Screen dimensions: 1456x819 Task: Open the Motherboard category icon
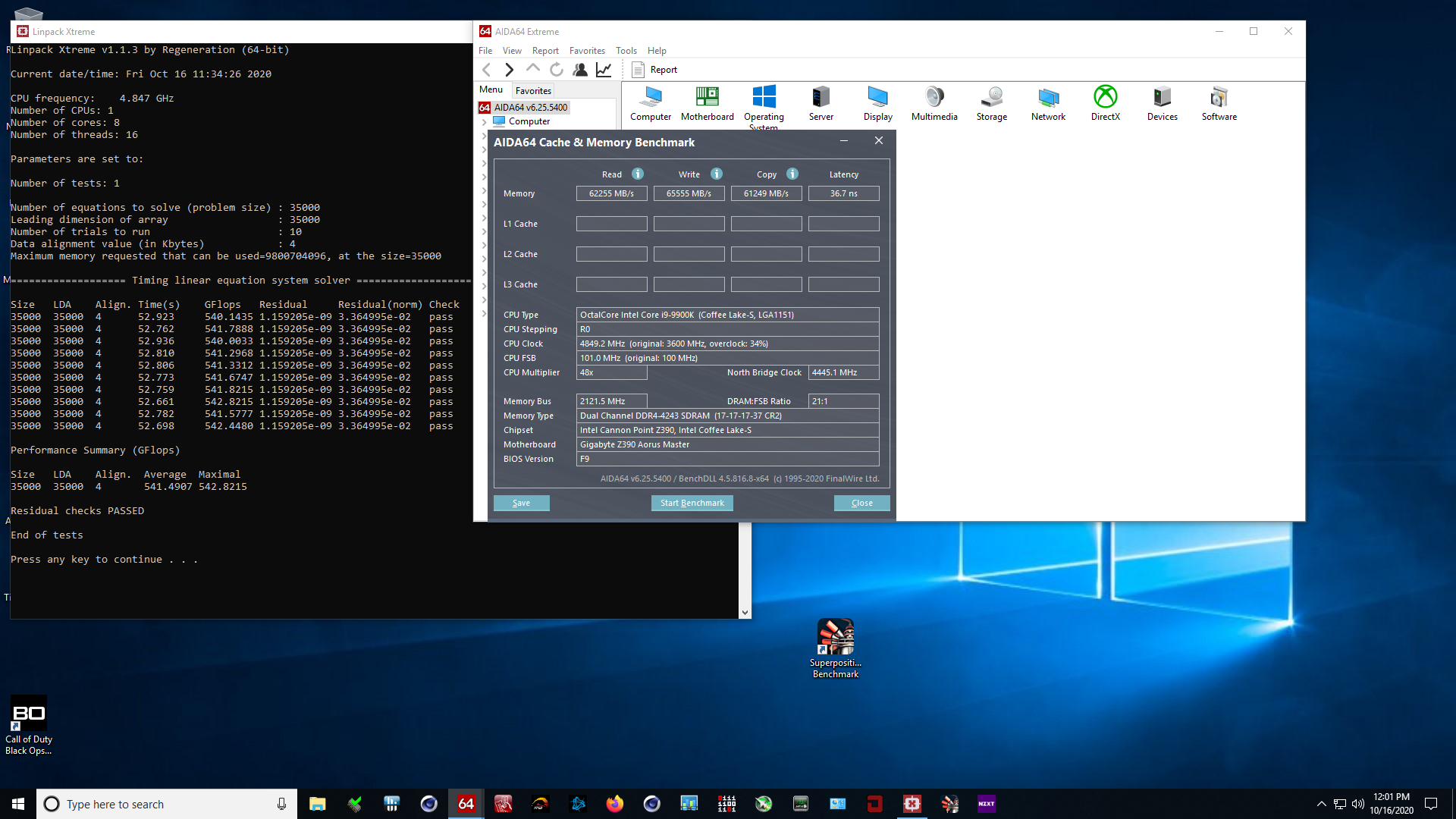pyautogui.click(x=707, y=104)
